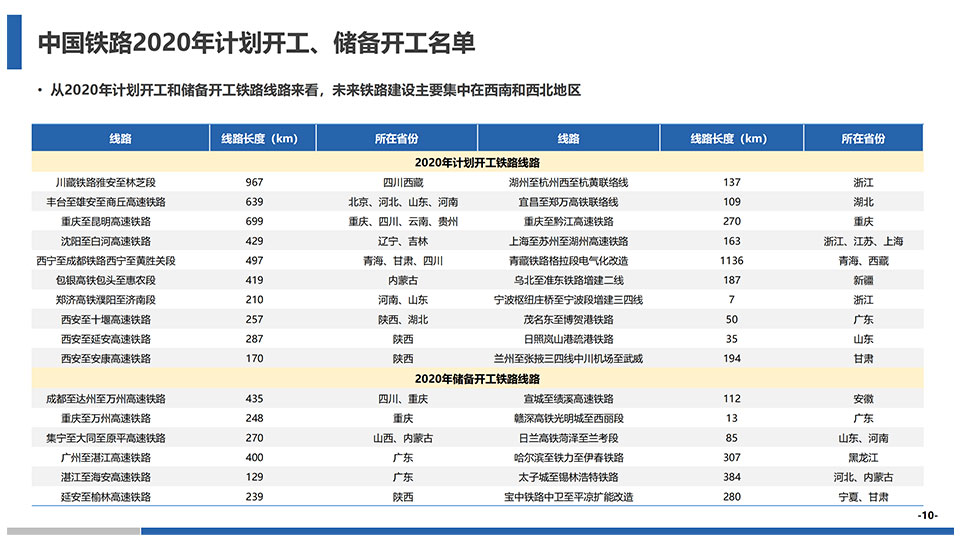Click the 2020年计划开工铁路线路 section header row
This screenshot has width=960, height=540.
click(x=477, y=162)
